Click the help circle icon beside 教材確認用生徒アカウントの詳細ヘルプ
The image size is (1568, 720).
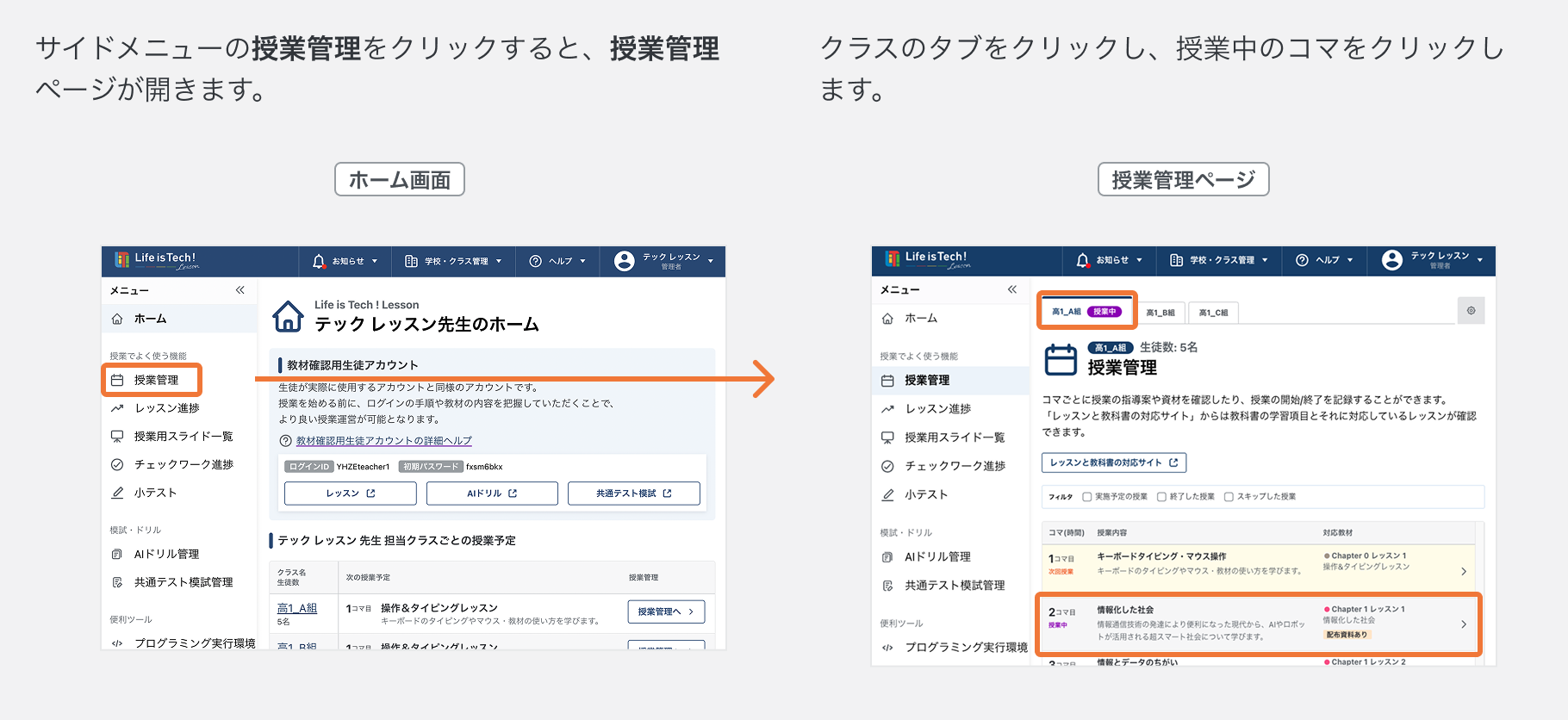286,441
